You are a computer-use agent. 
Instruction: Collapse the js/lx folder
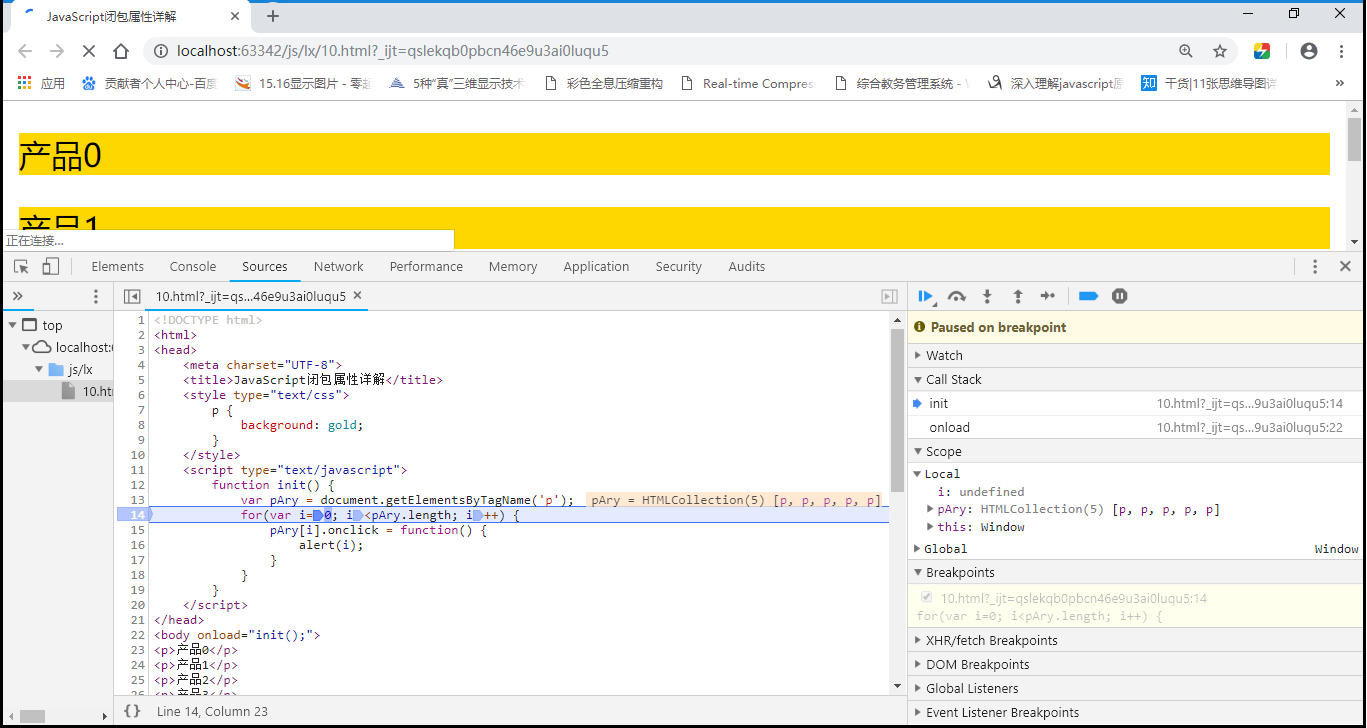tap(40, 369)
